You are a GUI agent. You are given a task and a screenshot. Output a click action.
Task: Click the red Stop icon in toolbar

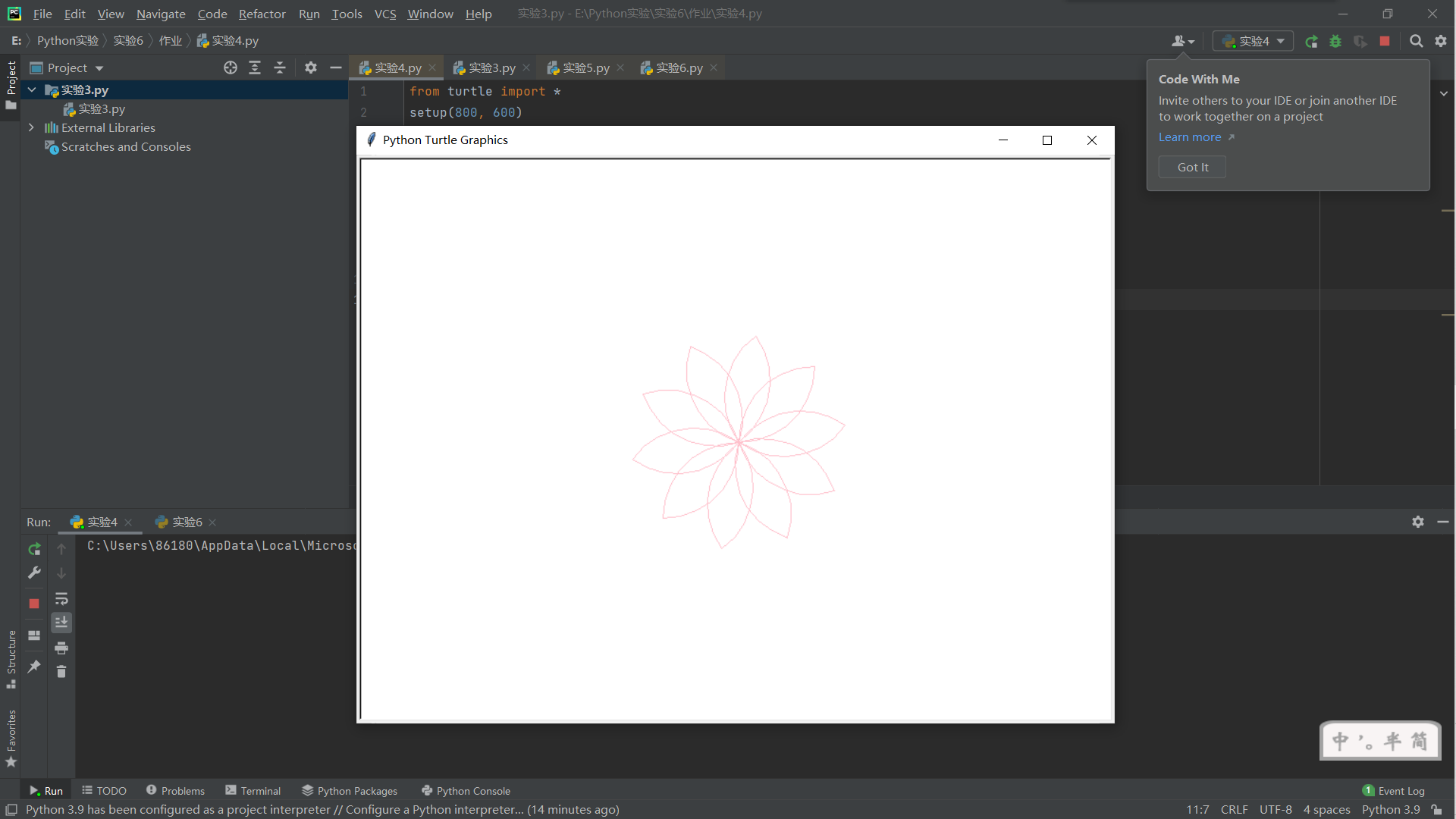[x=1385, y=41]
